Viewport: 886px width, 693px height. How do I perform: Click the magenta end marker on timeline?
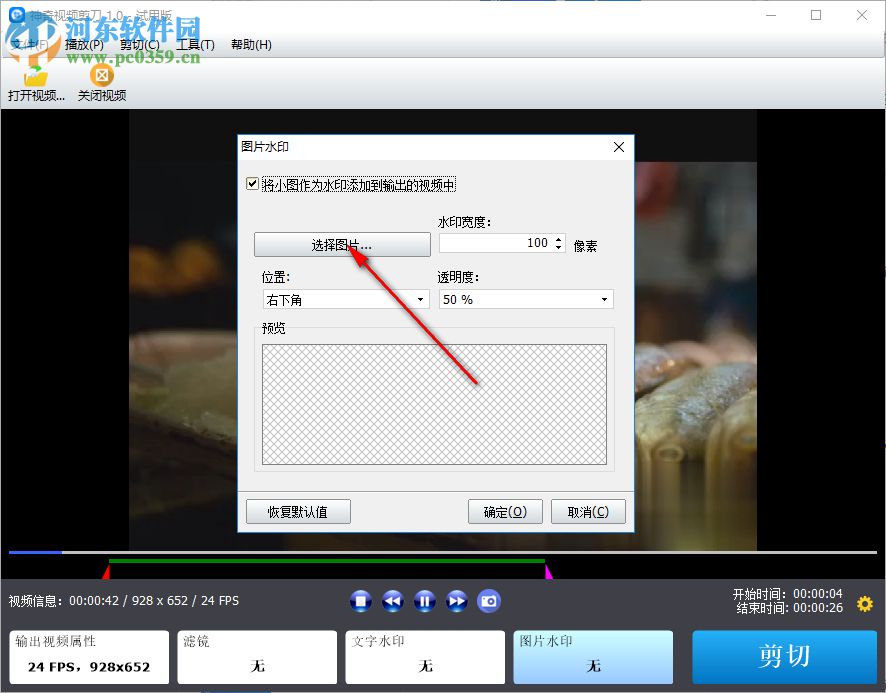[548, 572]
